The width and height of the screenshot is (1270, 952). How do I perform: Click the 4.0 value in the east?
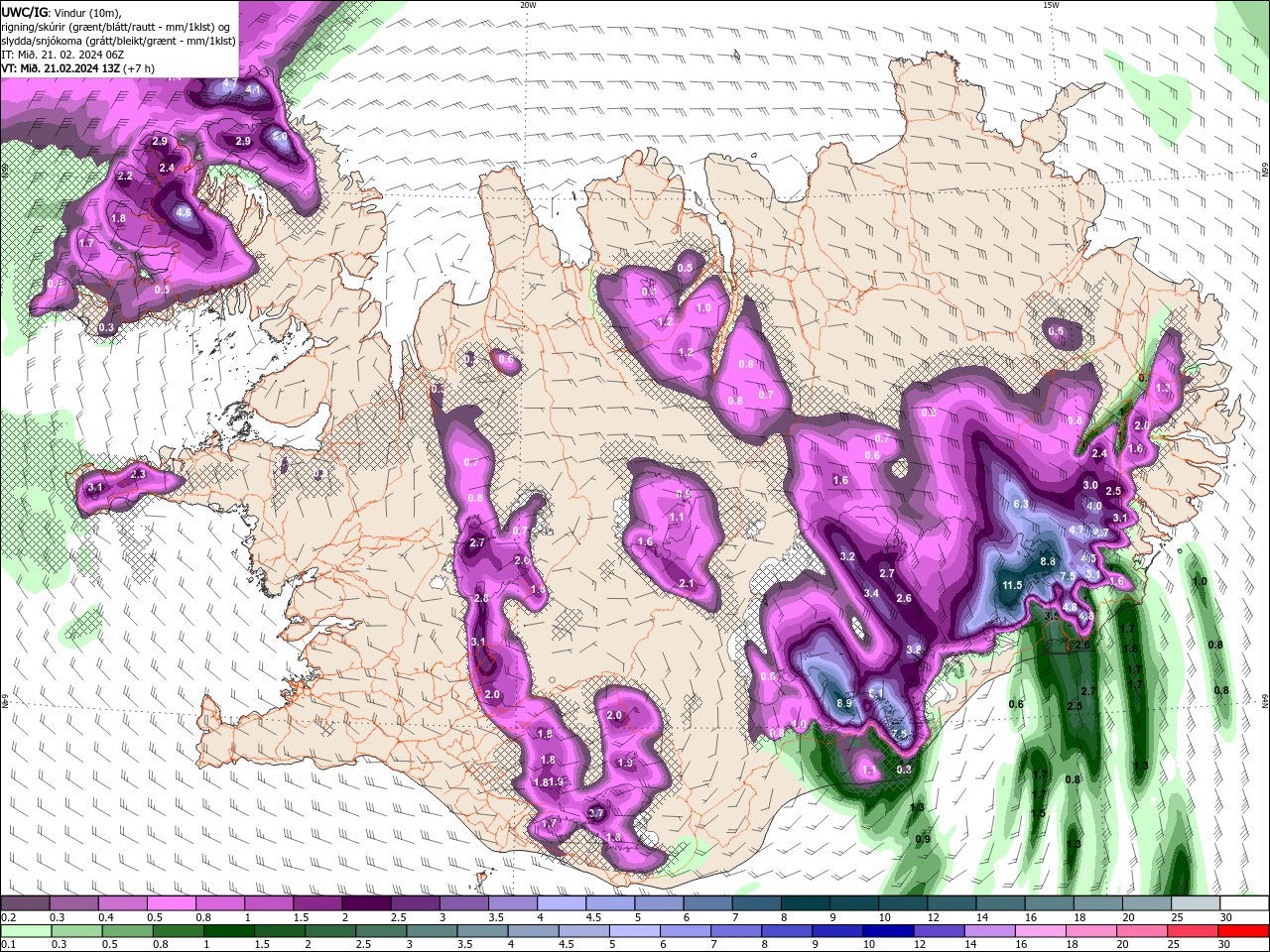pos(1093,506)
